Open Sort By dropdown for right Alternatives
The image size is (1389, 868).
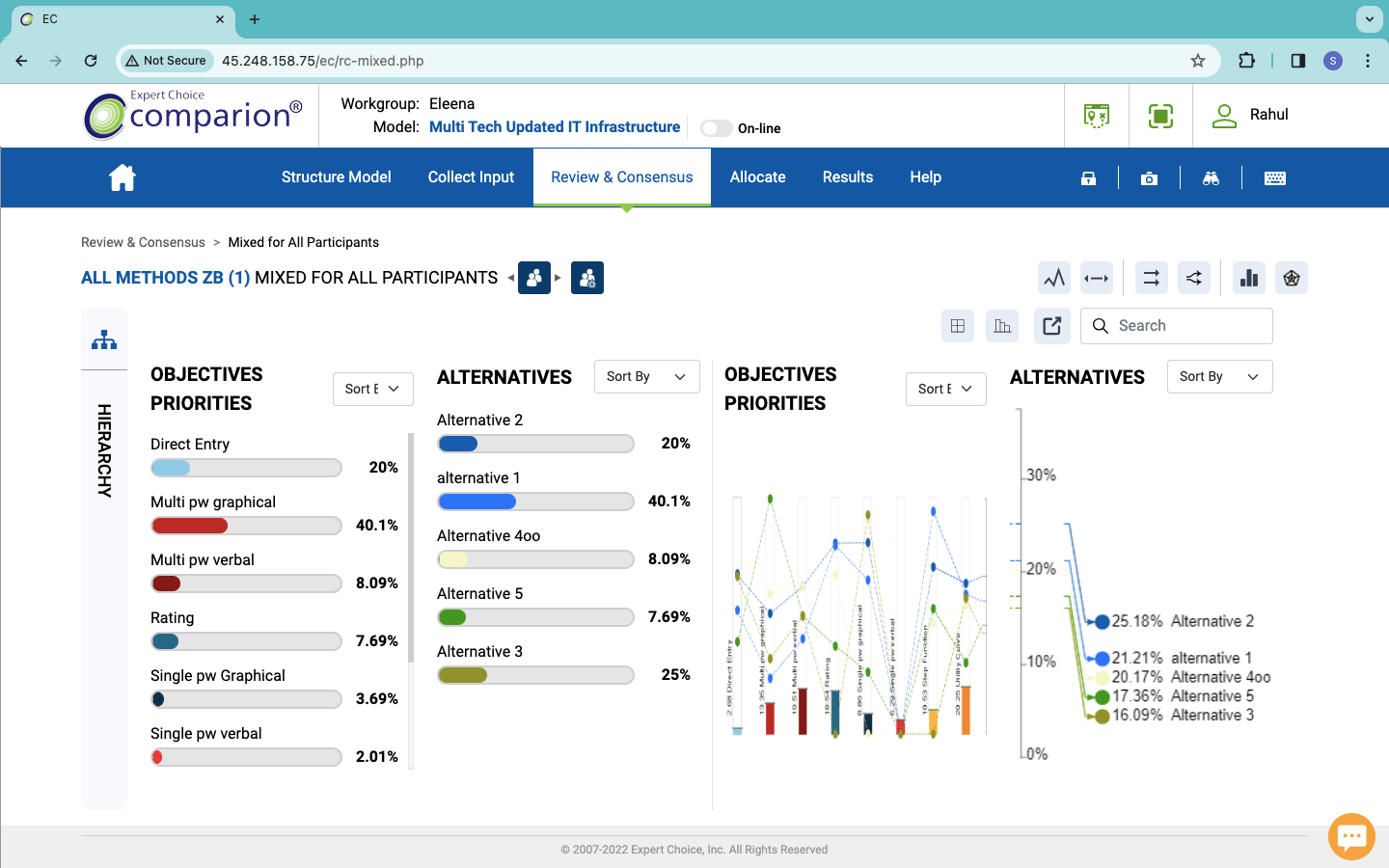(x=1219, y=377)
